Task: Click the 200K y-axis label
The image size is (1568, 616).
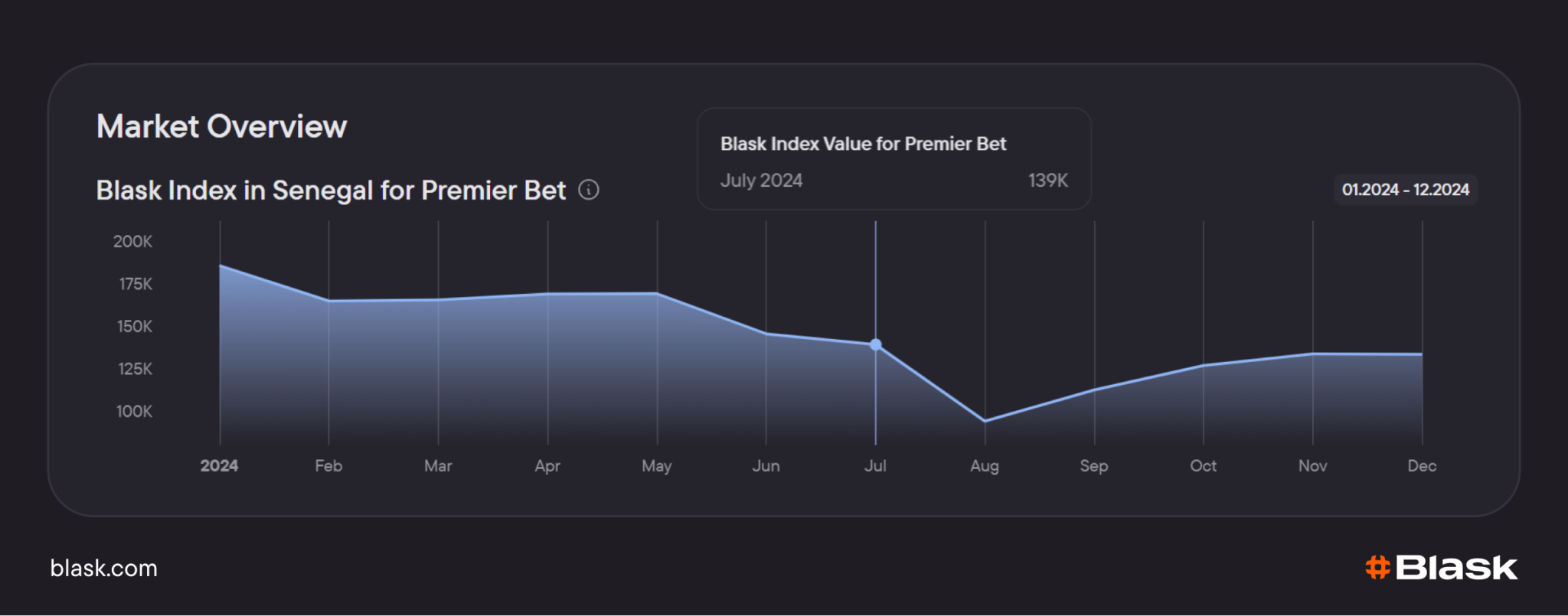Action: [133, 241]
